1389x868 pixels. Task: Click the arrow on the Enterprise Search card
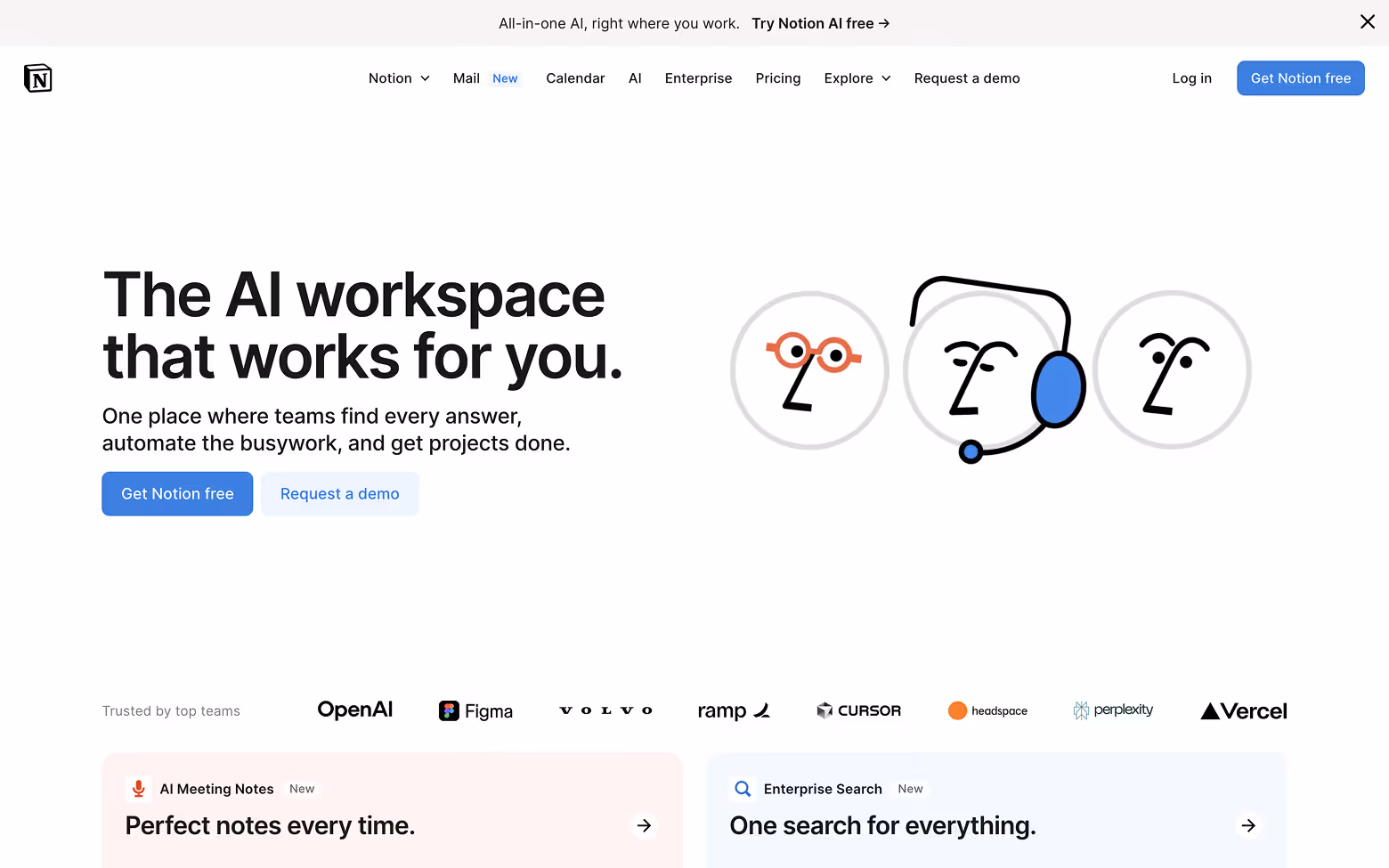1247,825
